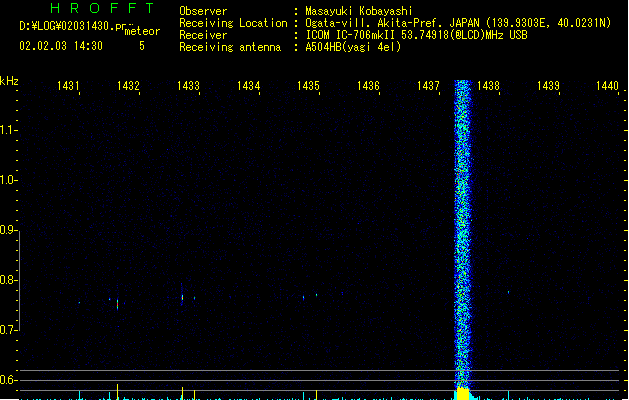Click the date stamp 02.02.03 14:30
The width and height of the screenshot is (629, 400).
(61, 46)
